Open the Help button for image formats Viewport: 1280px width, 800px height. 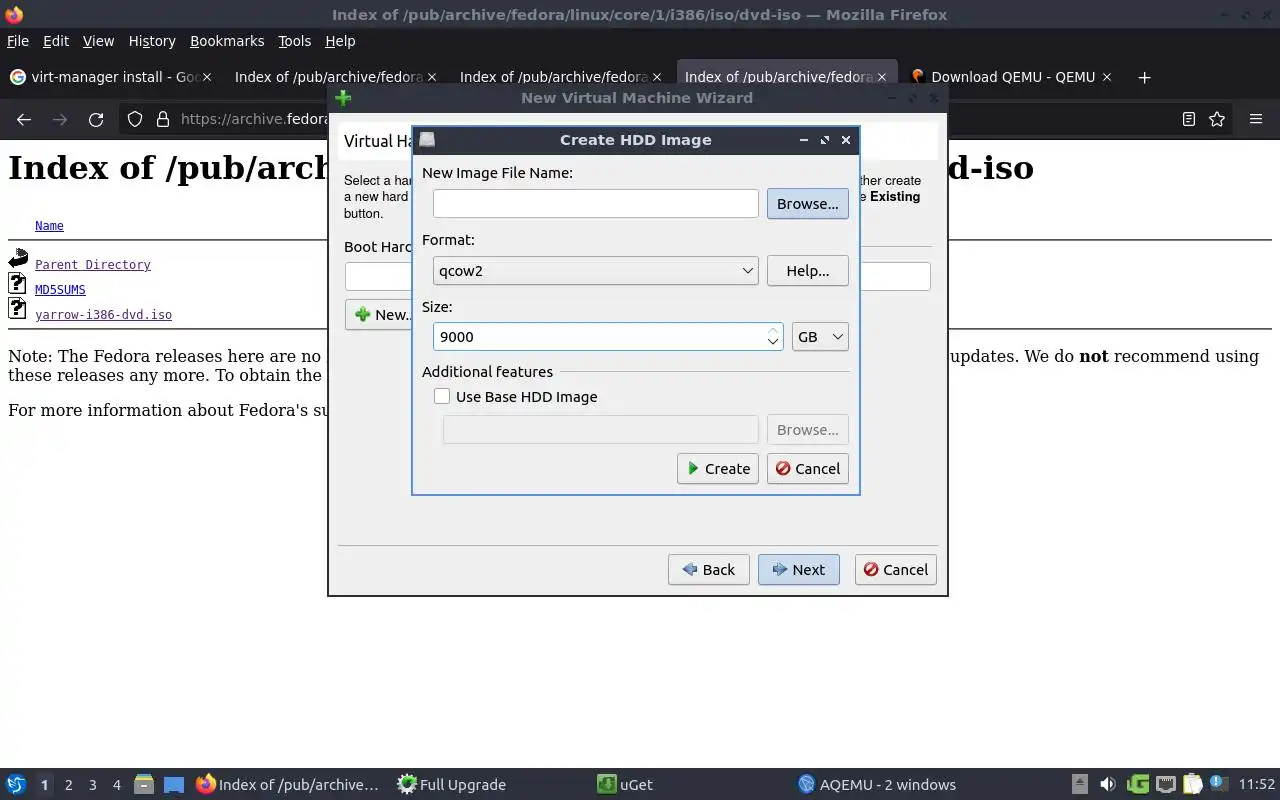(807, 270)
